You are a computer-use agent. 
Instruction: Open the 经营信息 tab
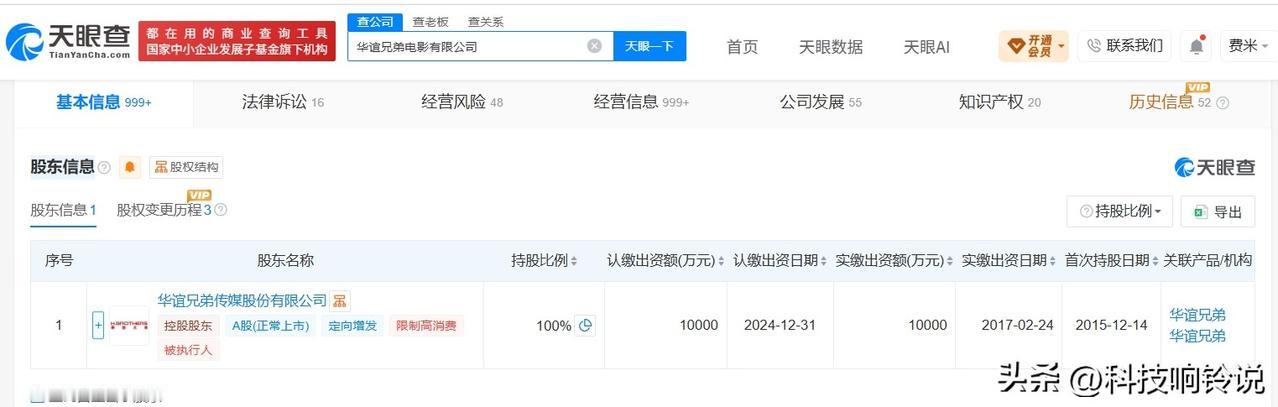coord(641,102)
